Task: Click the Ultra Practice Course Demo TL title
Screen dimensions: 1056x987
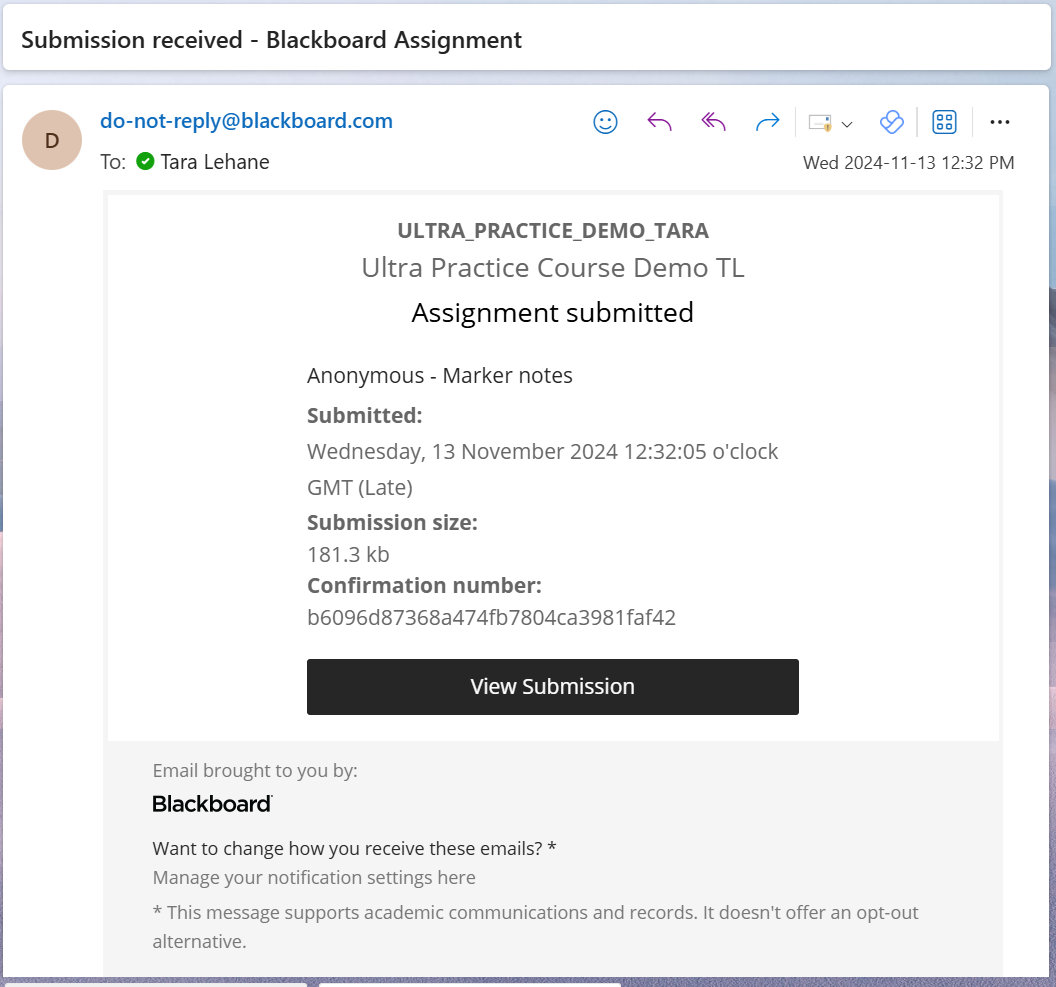Action: tap(552, 268)
